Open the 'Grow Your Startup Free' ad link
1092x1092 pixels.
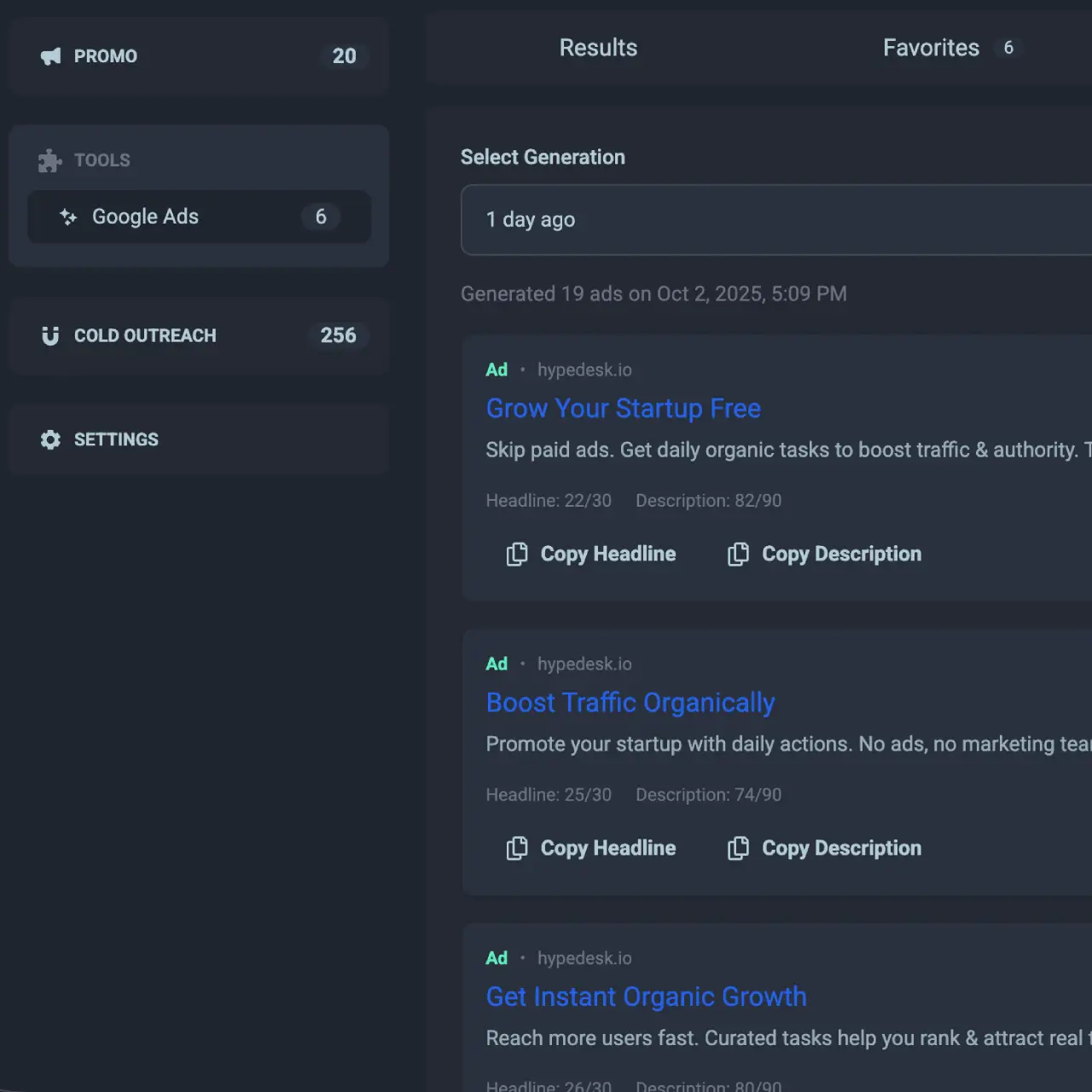pyautogui.click(x=623, y=409)
